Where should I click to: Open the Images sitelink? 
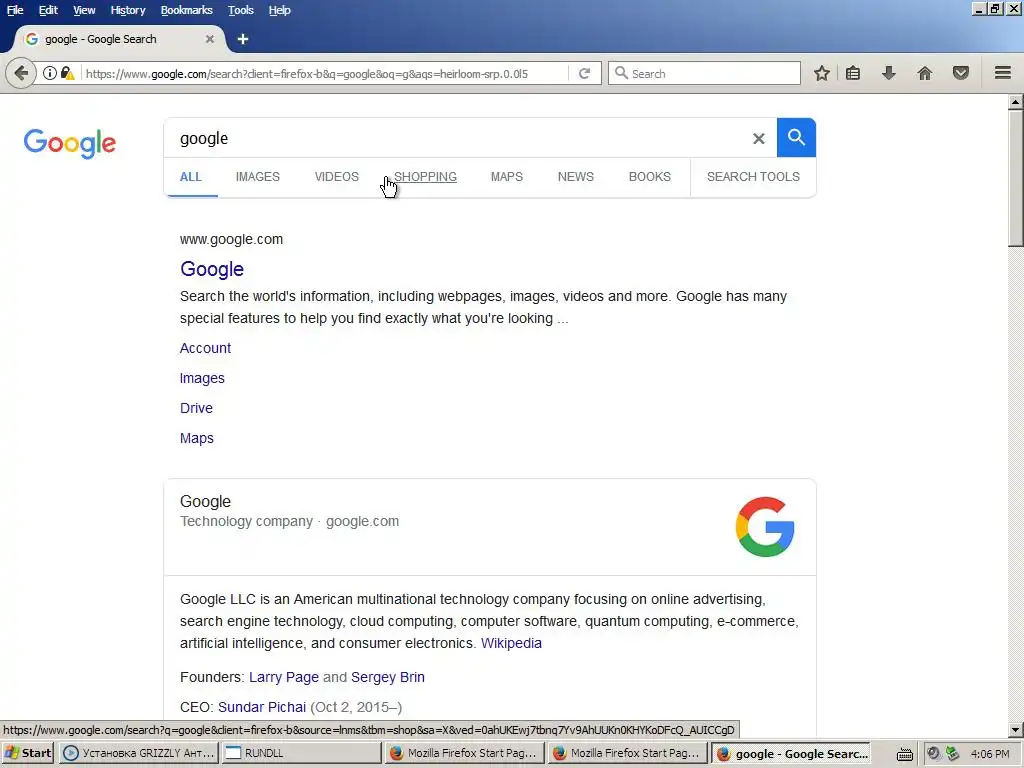[202, 378]
